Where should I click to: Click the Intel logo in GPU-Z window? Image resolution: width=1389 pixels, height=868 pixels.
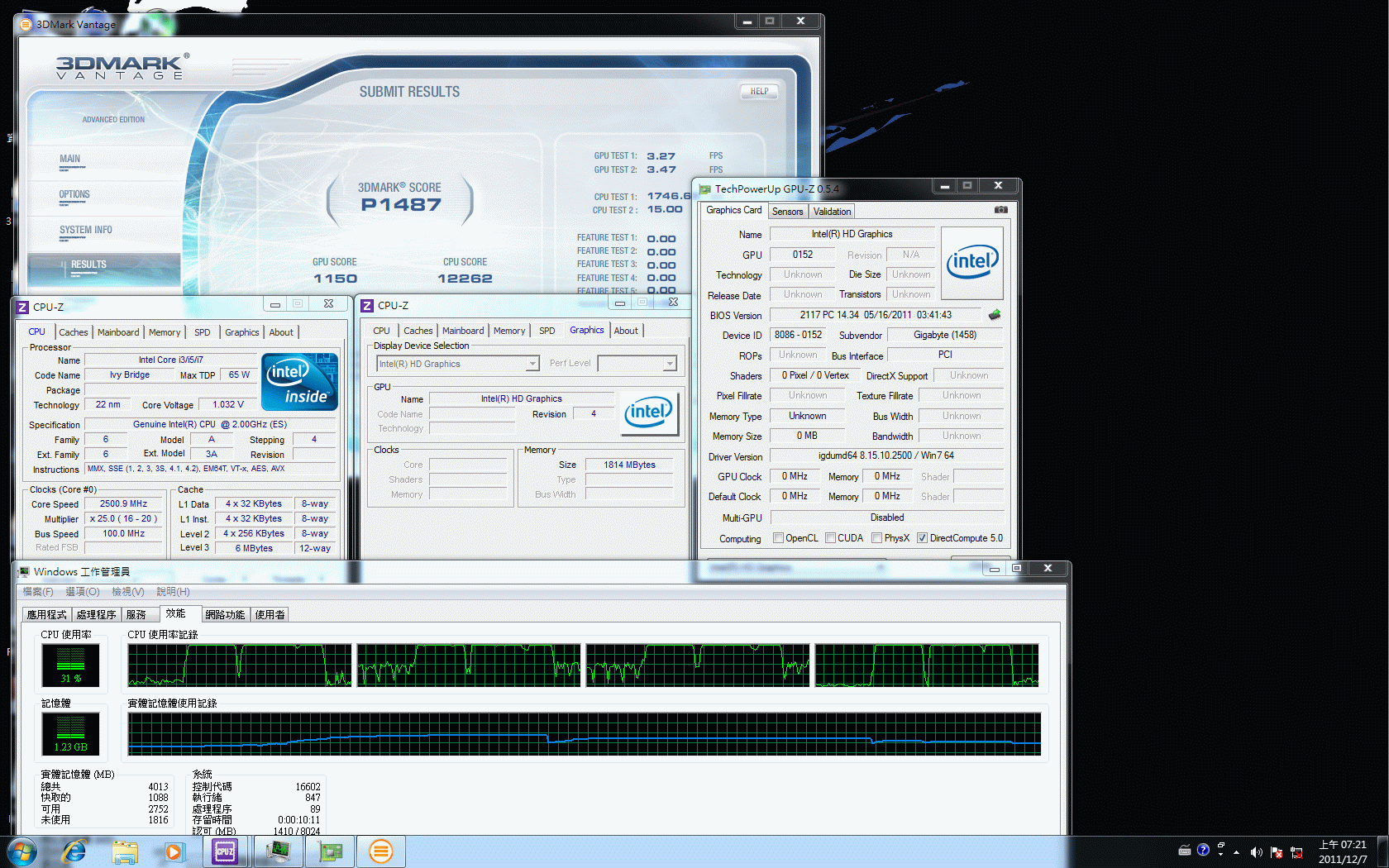pos(972,263)
